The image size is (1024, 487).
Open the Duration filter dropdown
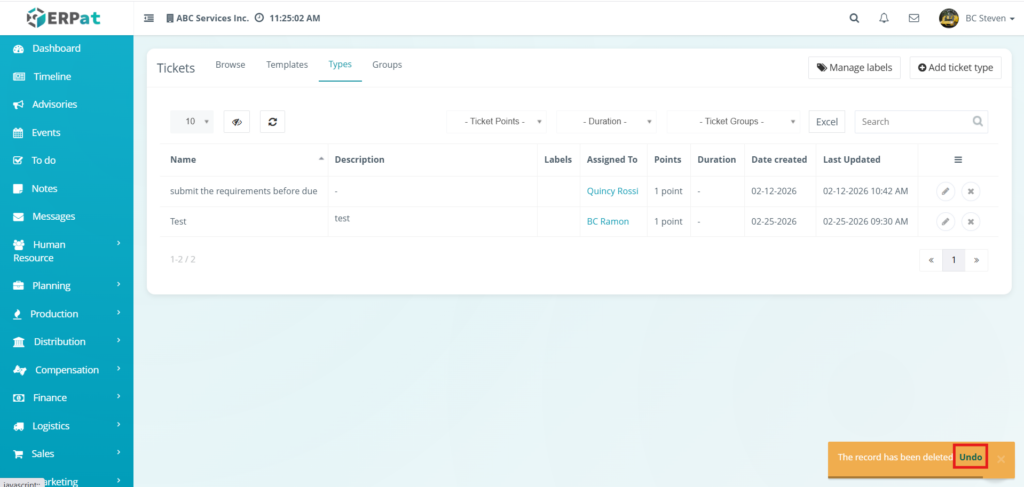click(607, 121)
